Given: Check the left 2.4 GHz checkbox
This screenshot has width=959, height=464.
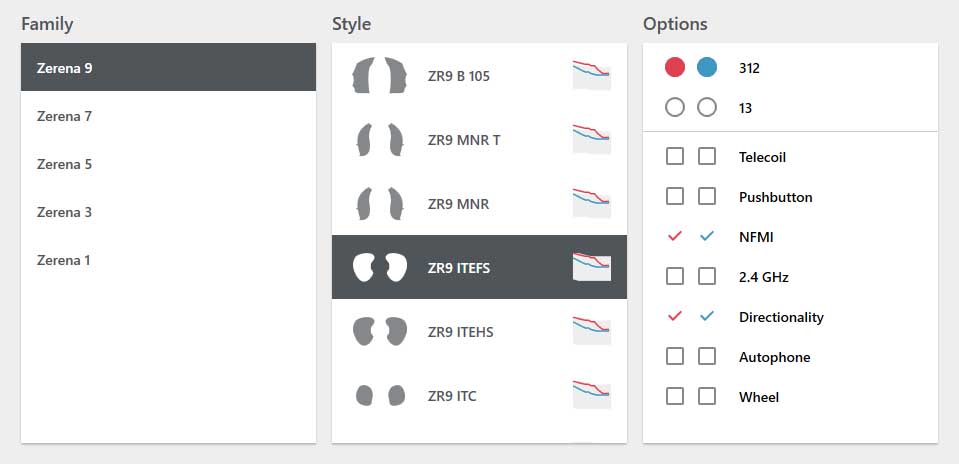Looking at the screenshot, I should [675, 276].
